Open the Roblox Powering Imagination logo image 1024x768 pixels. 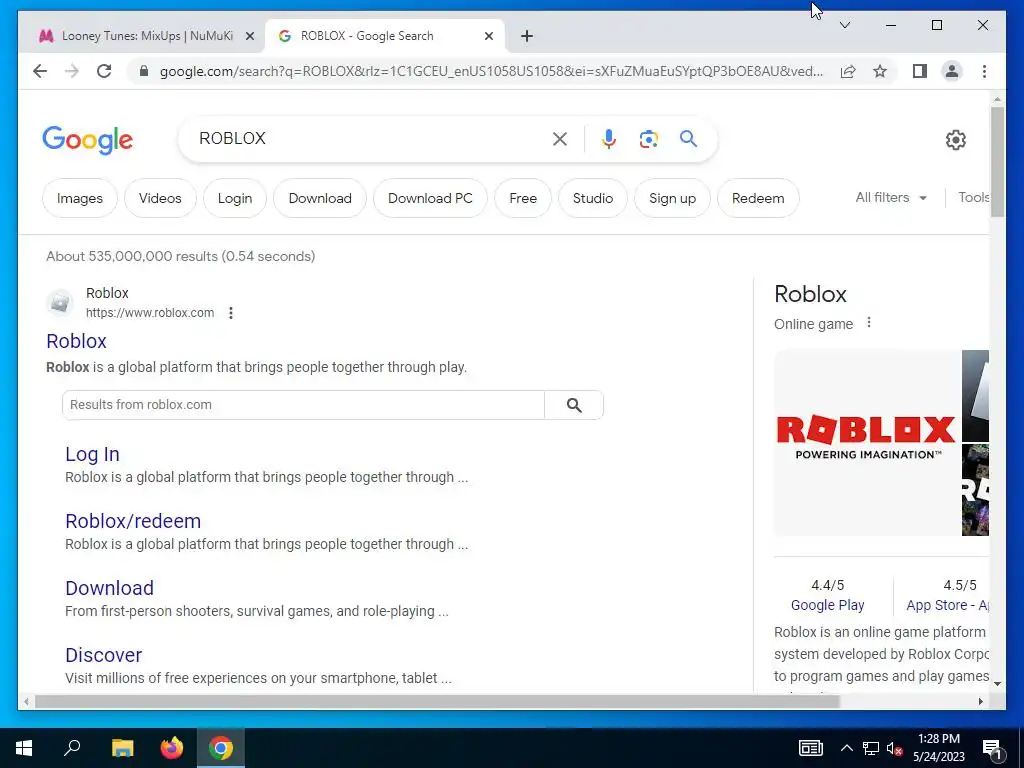point(866,443)
